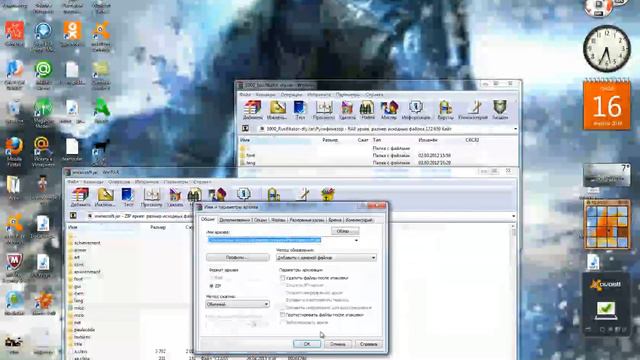
Task: Go up one level in minecraft.jar window
Action: click(x=73, y=216)
